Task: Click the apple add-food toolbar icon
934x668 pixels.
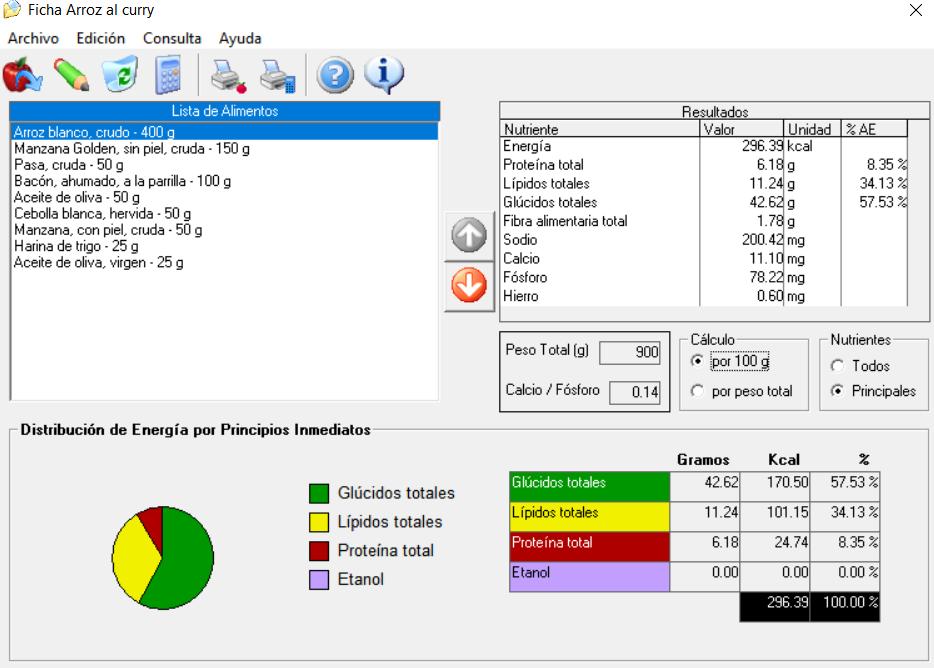Action: [22, 75]
